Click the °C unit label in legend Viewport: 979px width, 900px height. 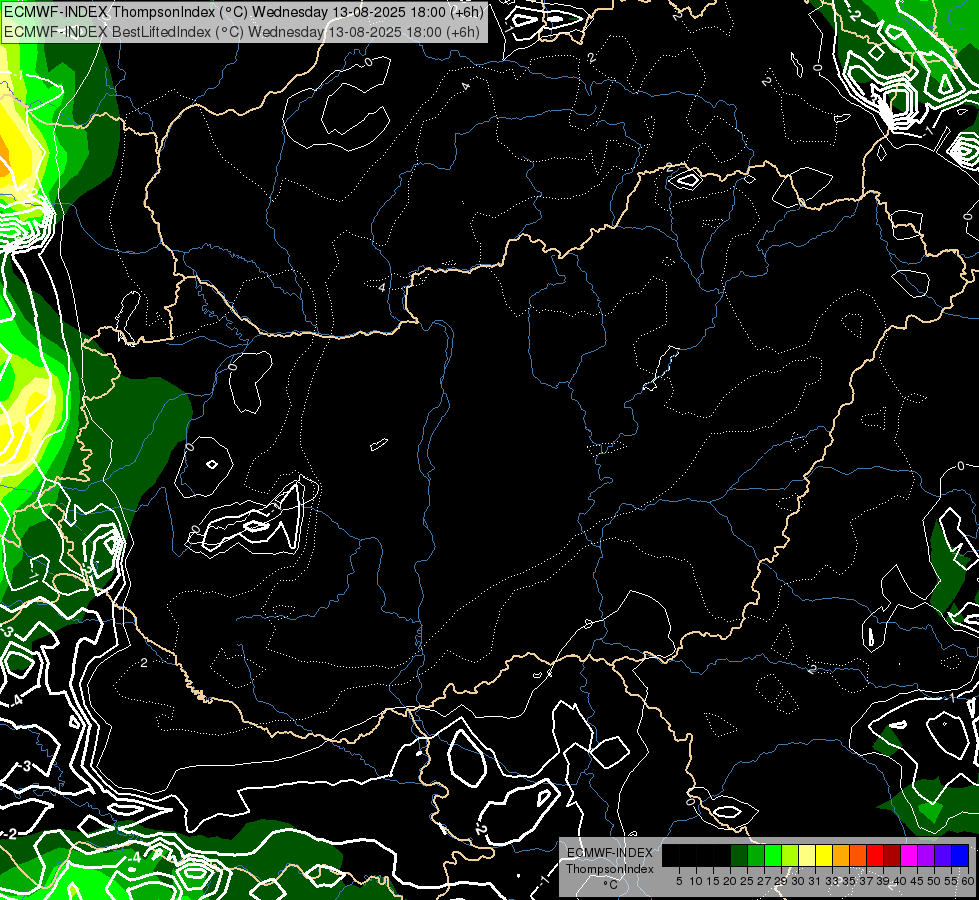pos(610,885)
